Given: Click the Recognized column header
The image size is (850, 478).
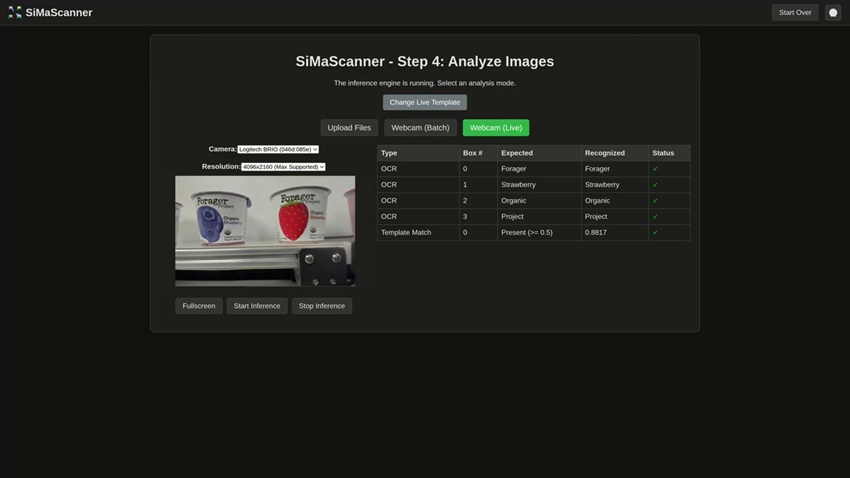Looking at the screenshot, I should click(605, 153).
